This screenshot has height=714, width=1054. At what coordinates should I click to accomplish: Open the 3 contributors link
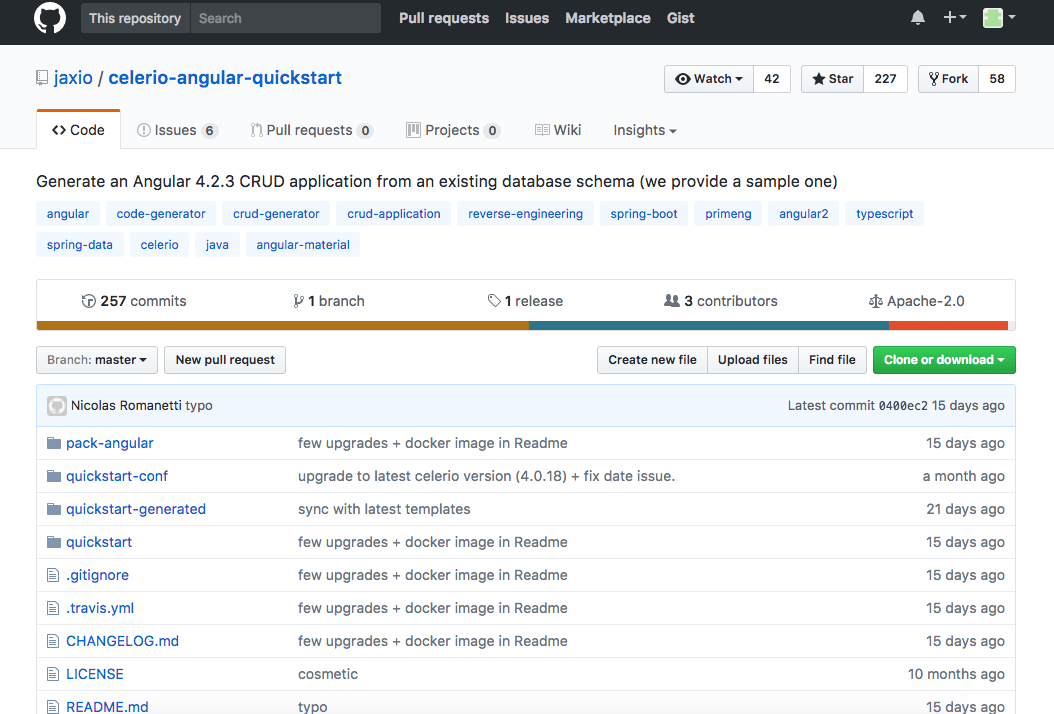coord(721,301)
